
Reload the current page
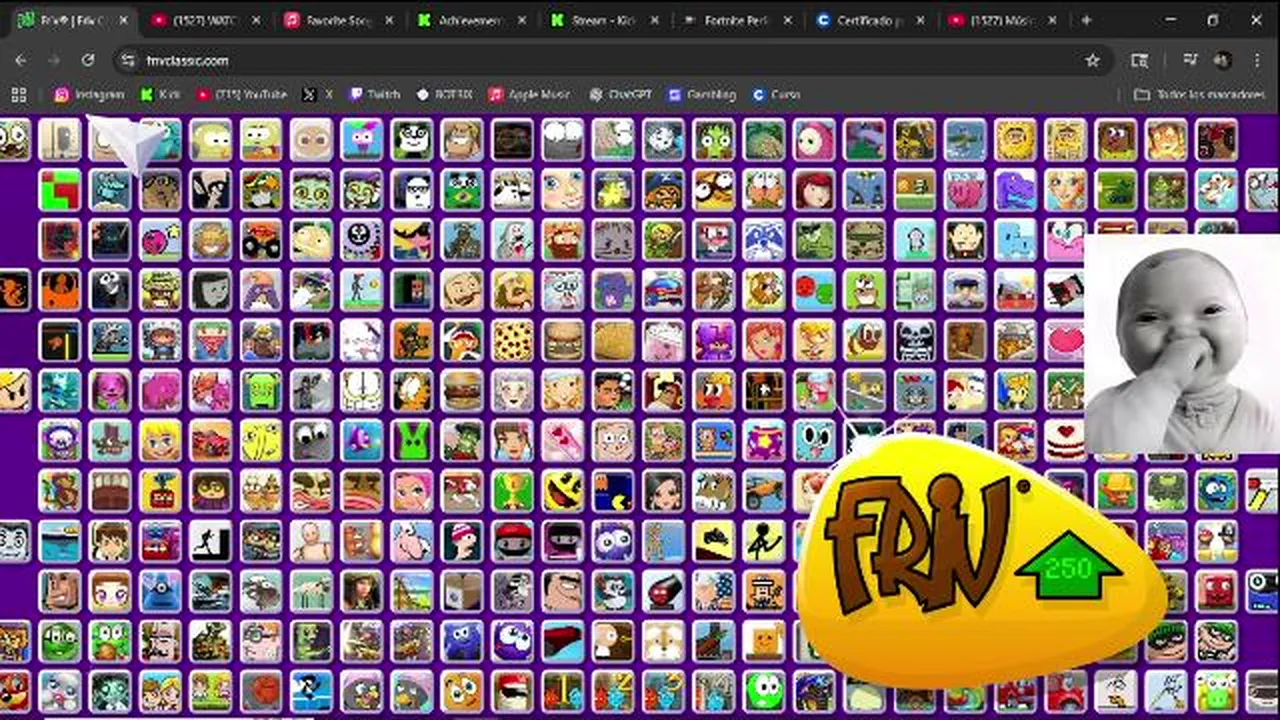(x=88, y=60)
